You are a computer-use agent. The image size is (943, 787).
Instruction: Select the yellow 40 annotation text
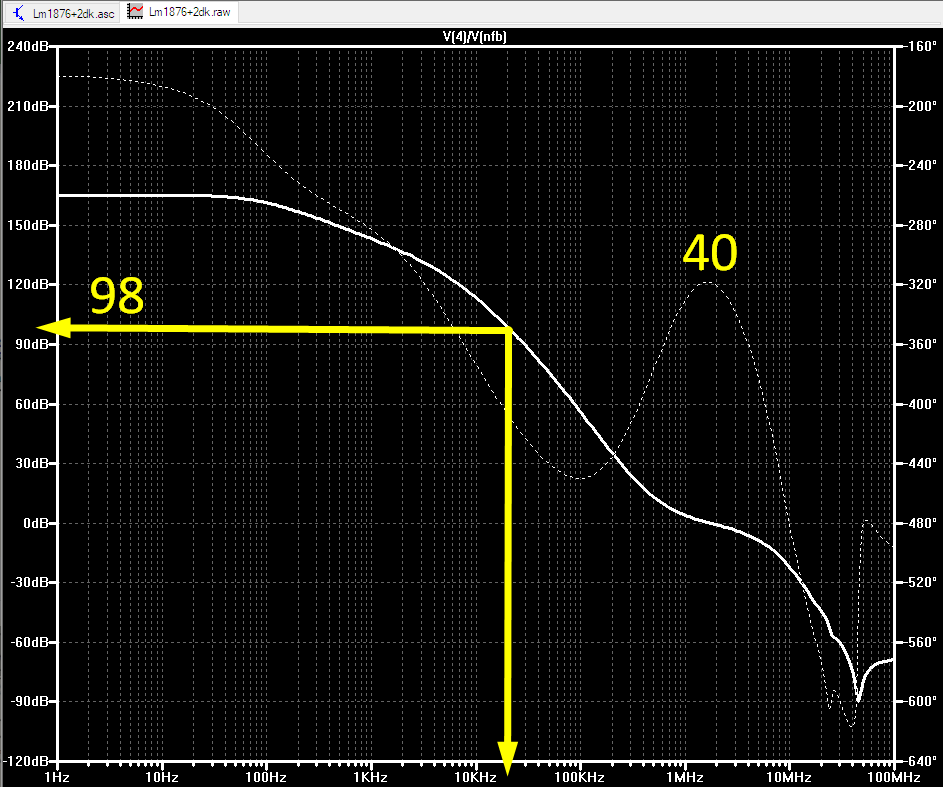(x=710, y=253)
